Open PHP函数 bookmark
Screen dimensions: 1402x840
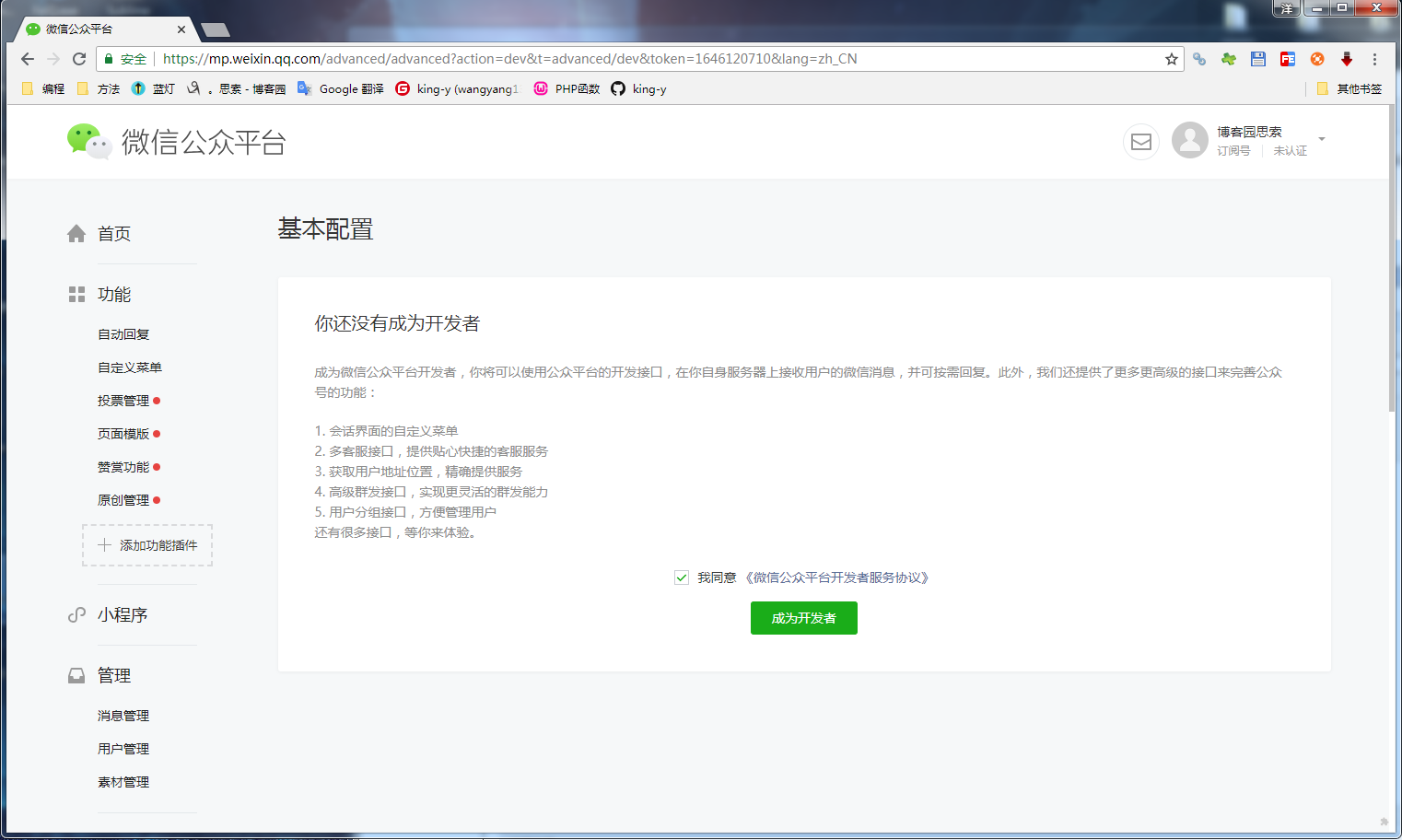pos(567,89)
